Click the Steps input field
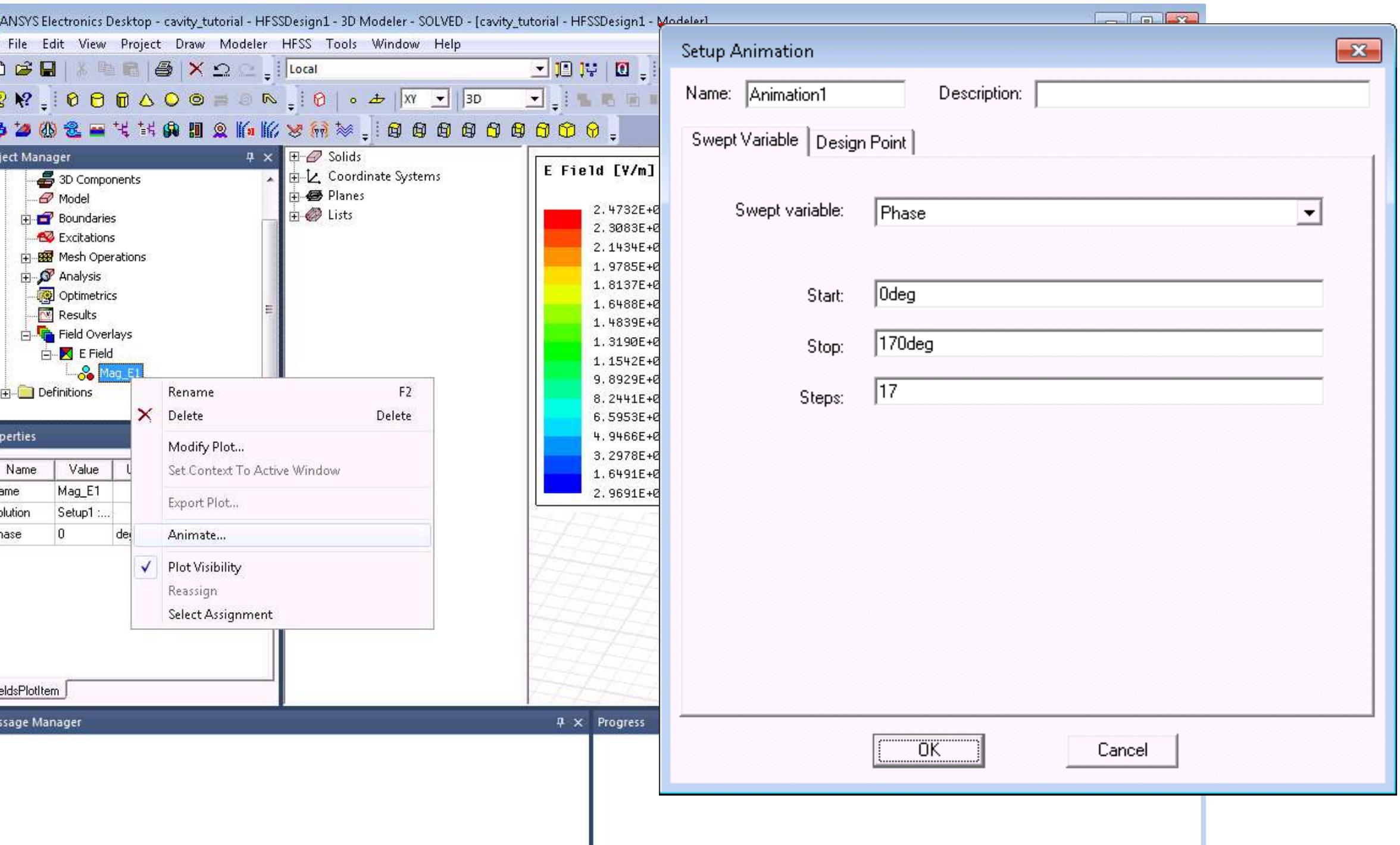Screen dimensions: 1400x845 pos(1098,392)
